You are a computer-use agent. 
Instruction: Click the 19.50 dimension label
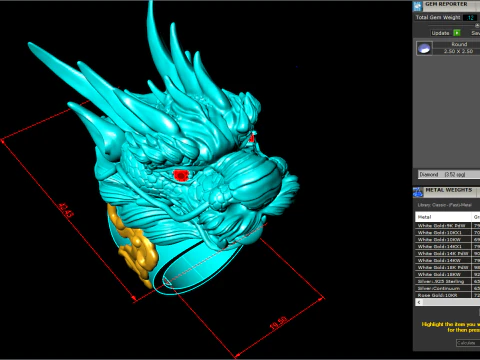coord(278,323)
